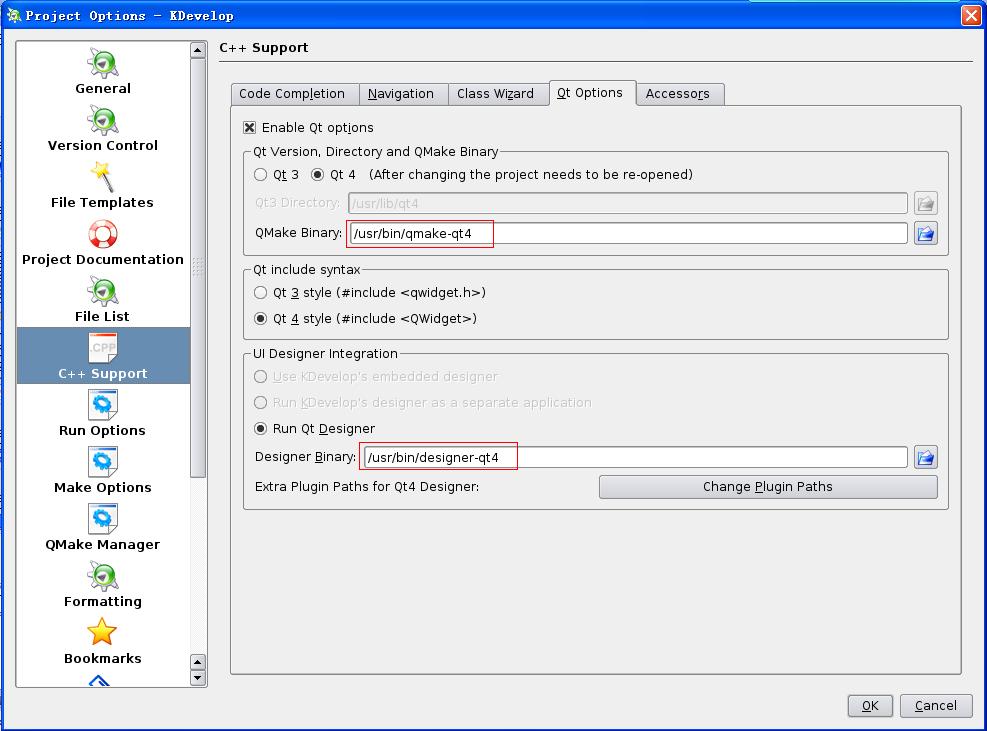Switch to the Navigation tab

point(403,94)
